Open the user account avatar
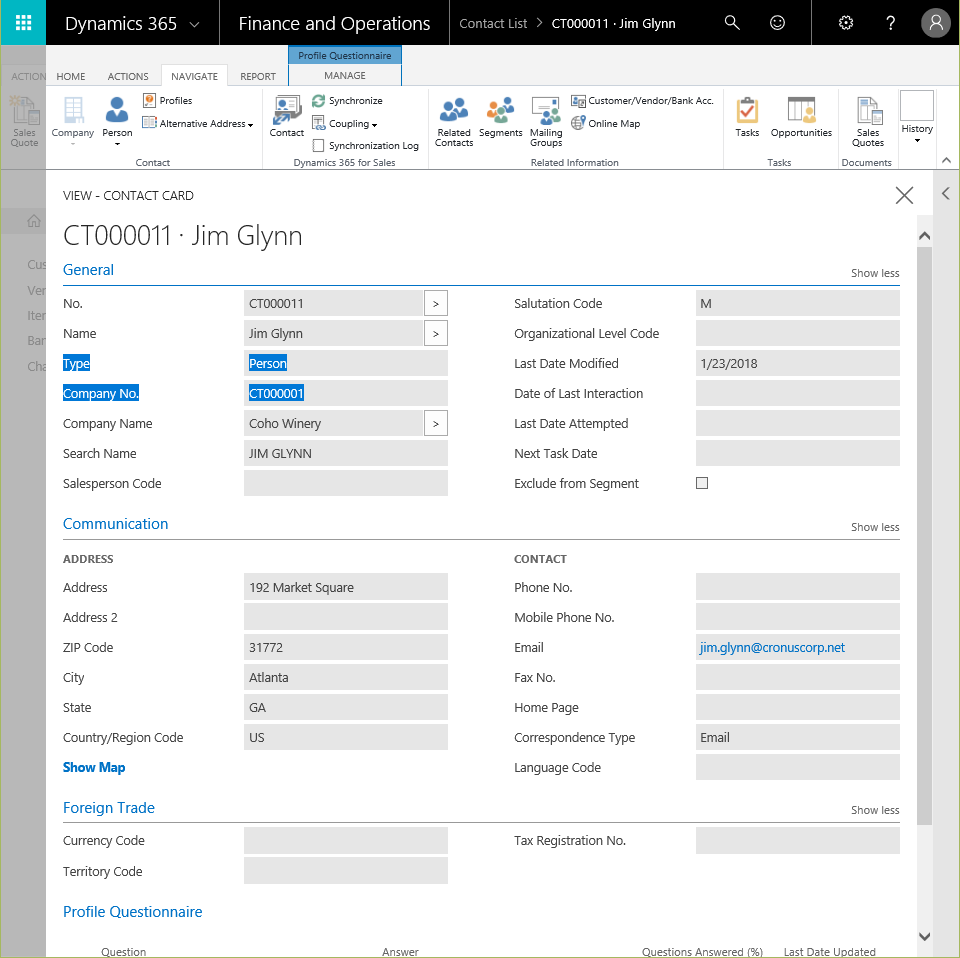This screenshot has width=960, height=958. coord(936,23)
